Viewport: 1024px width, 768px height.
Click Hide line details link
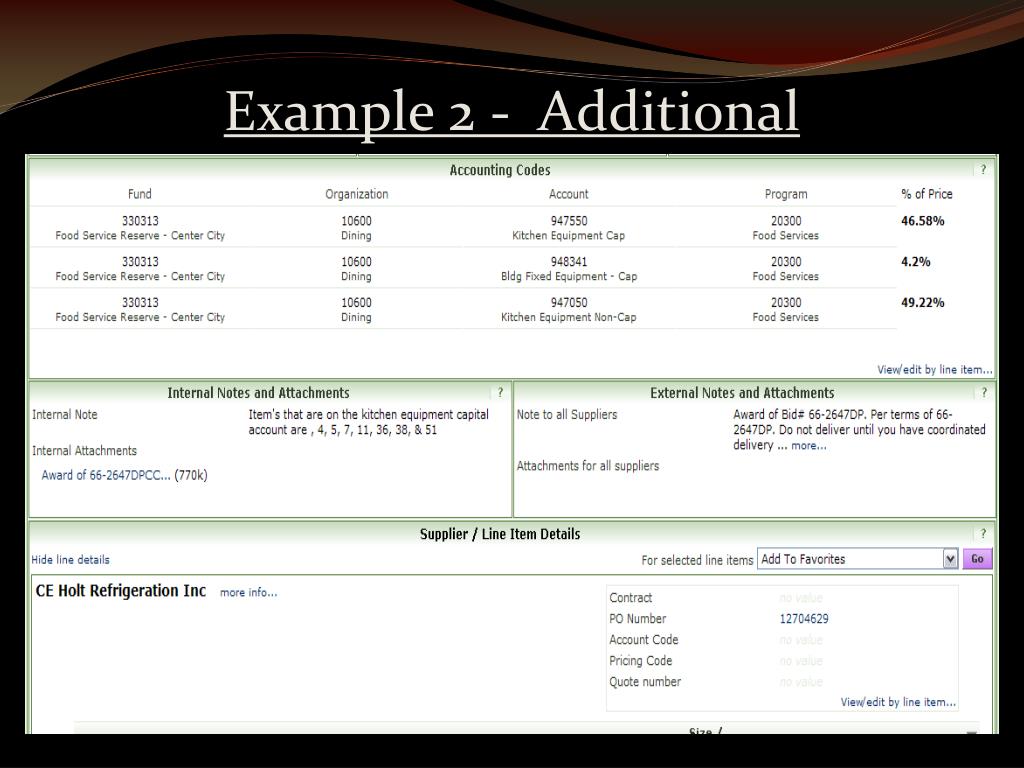71,560
